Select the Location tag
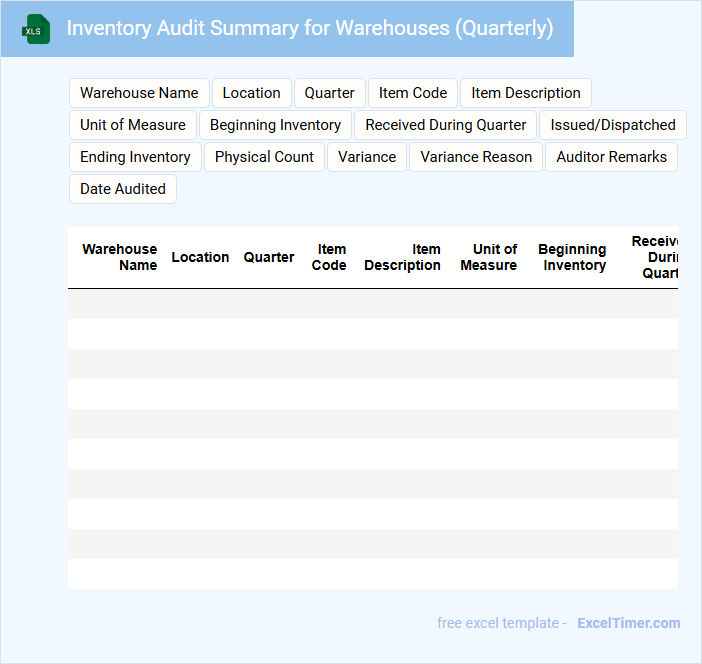Screen dimensions: 702x664 (251, 93)
